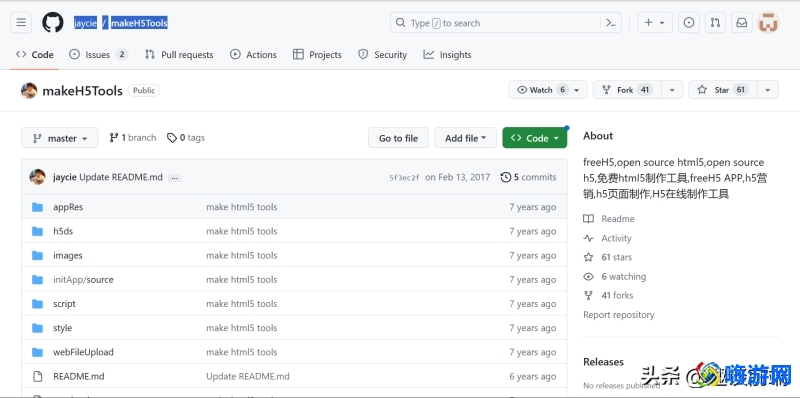The height and width of the screenshot is (398, 800).
Task: View the 1 branch link
Action: click(133, 138)
